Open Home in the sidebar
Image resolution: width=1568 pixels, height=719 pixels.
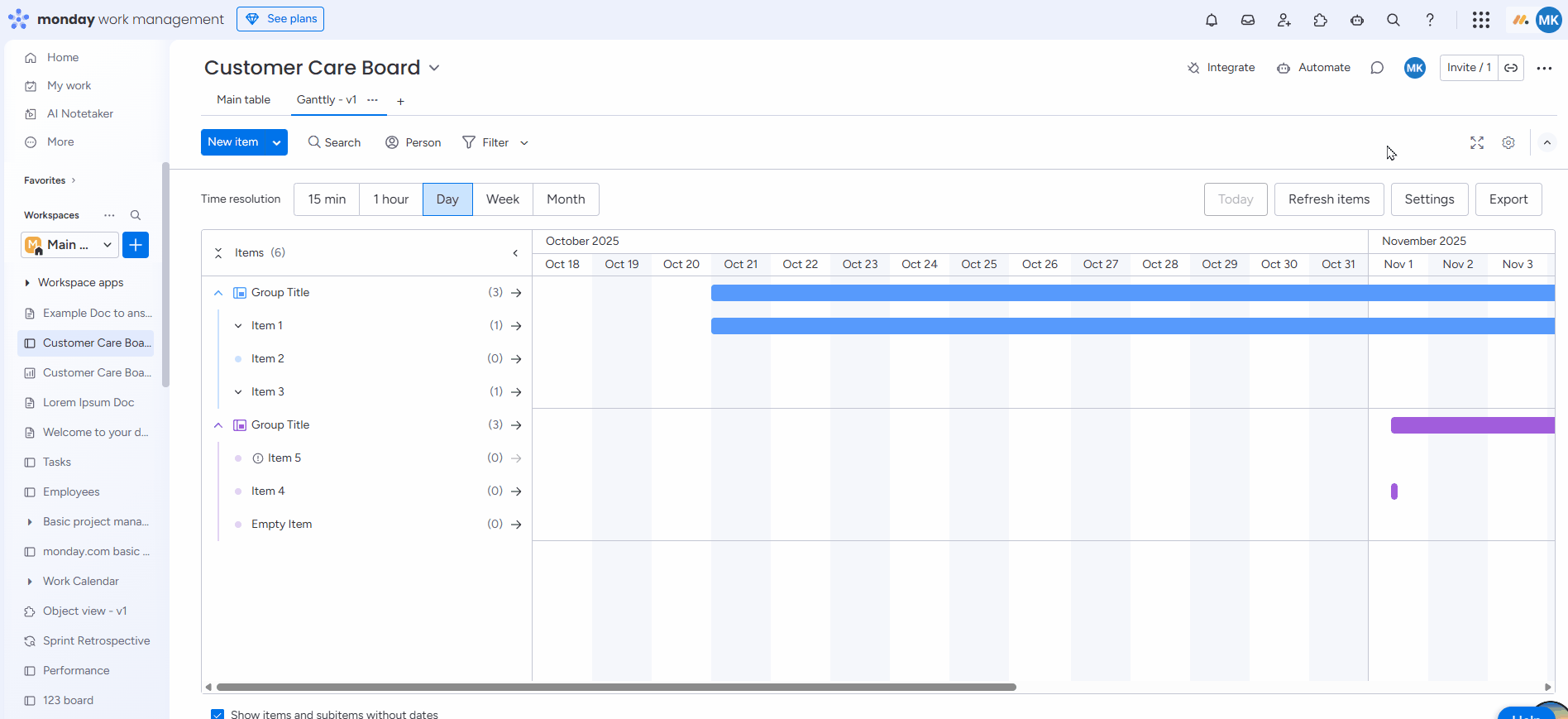tap(63, 58)
